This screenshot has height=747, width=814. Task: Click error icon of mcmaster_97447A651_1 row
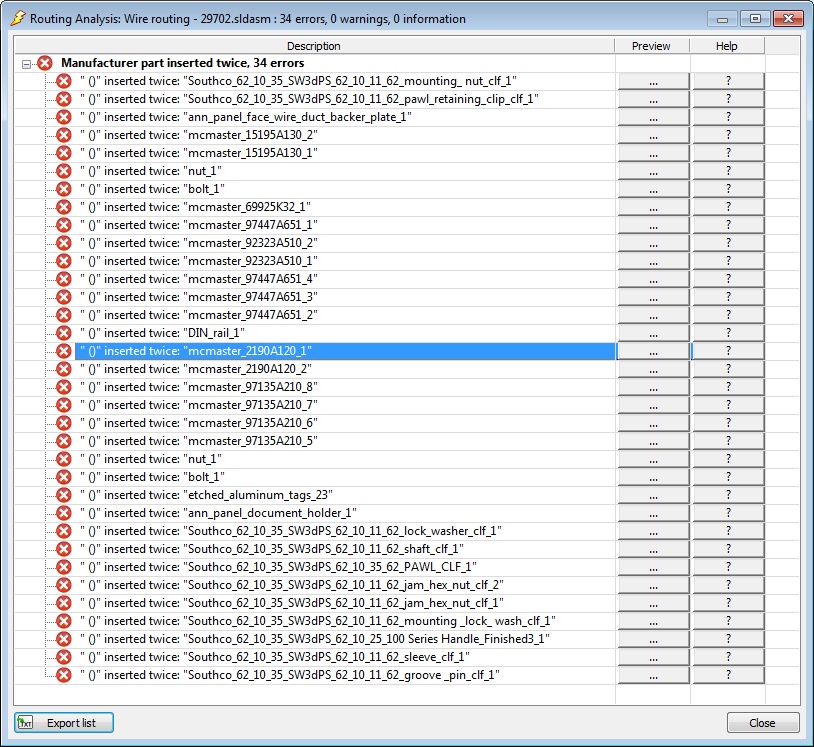pyautogui.click(x=64, y=225)
